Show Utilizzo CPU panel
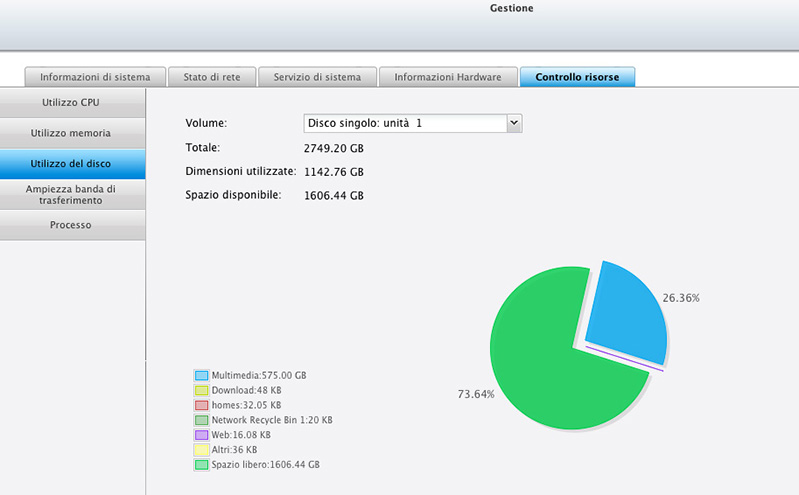This screenshot has width=799, height=495. coord(71,103)
